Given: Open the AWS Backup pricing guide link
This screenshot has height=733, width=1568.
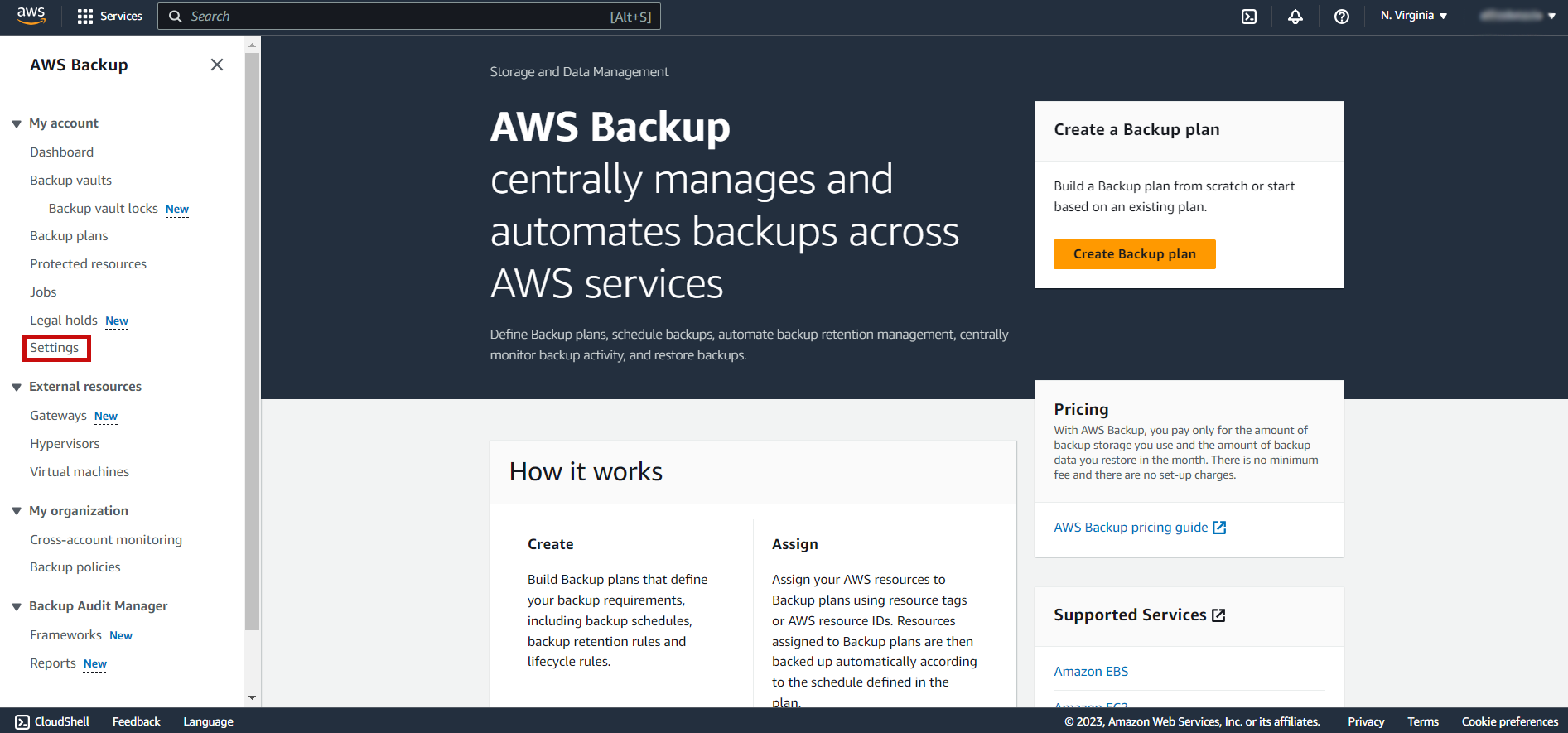Looking at the screenshot, I should click(1140, 528).
